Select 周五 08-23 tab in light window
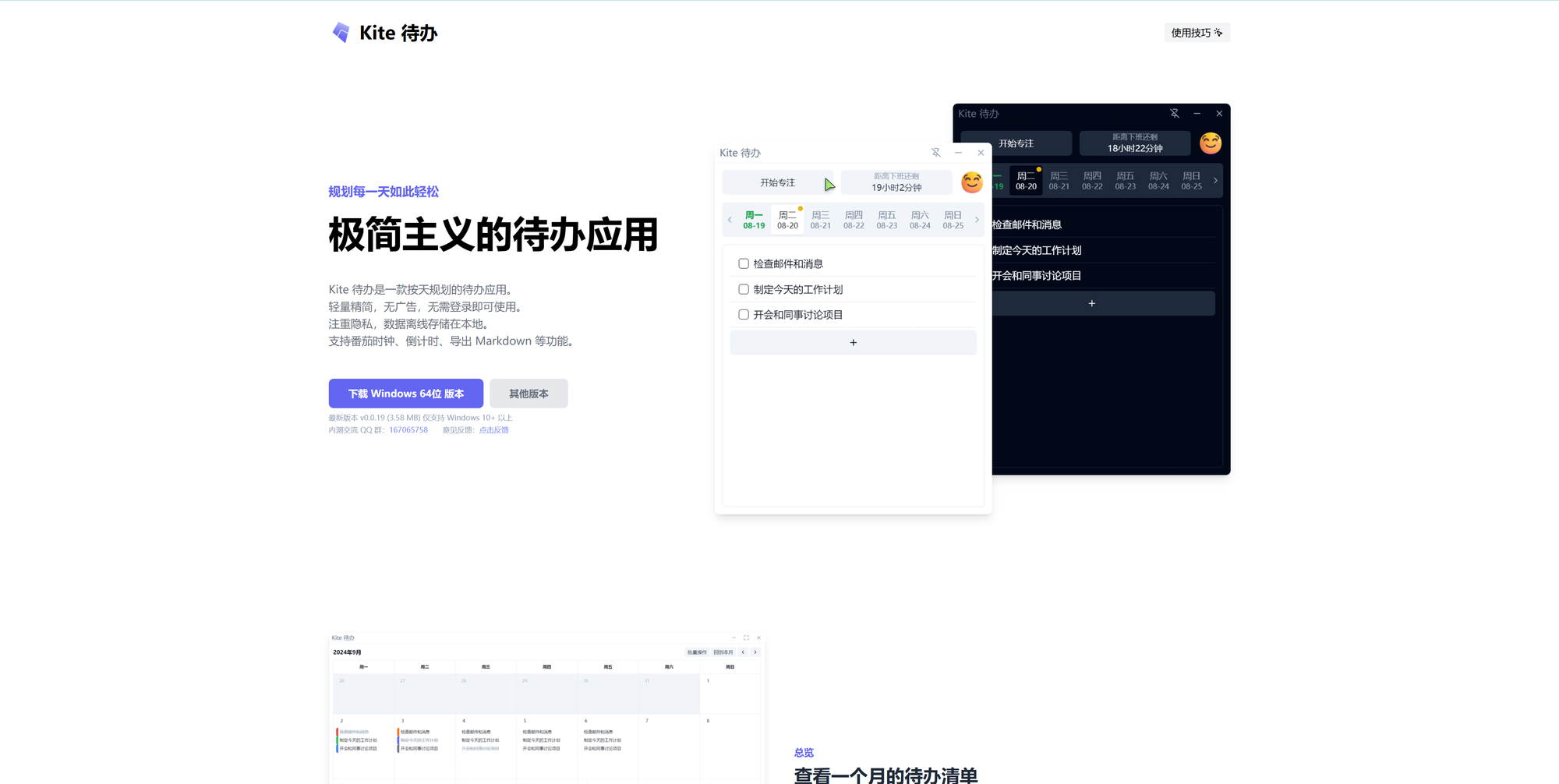 click(x=887, y=220)
